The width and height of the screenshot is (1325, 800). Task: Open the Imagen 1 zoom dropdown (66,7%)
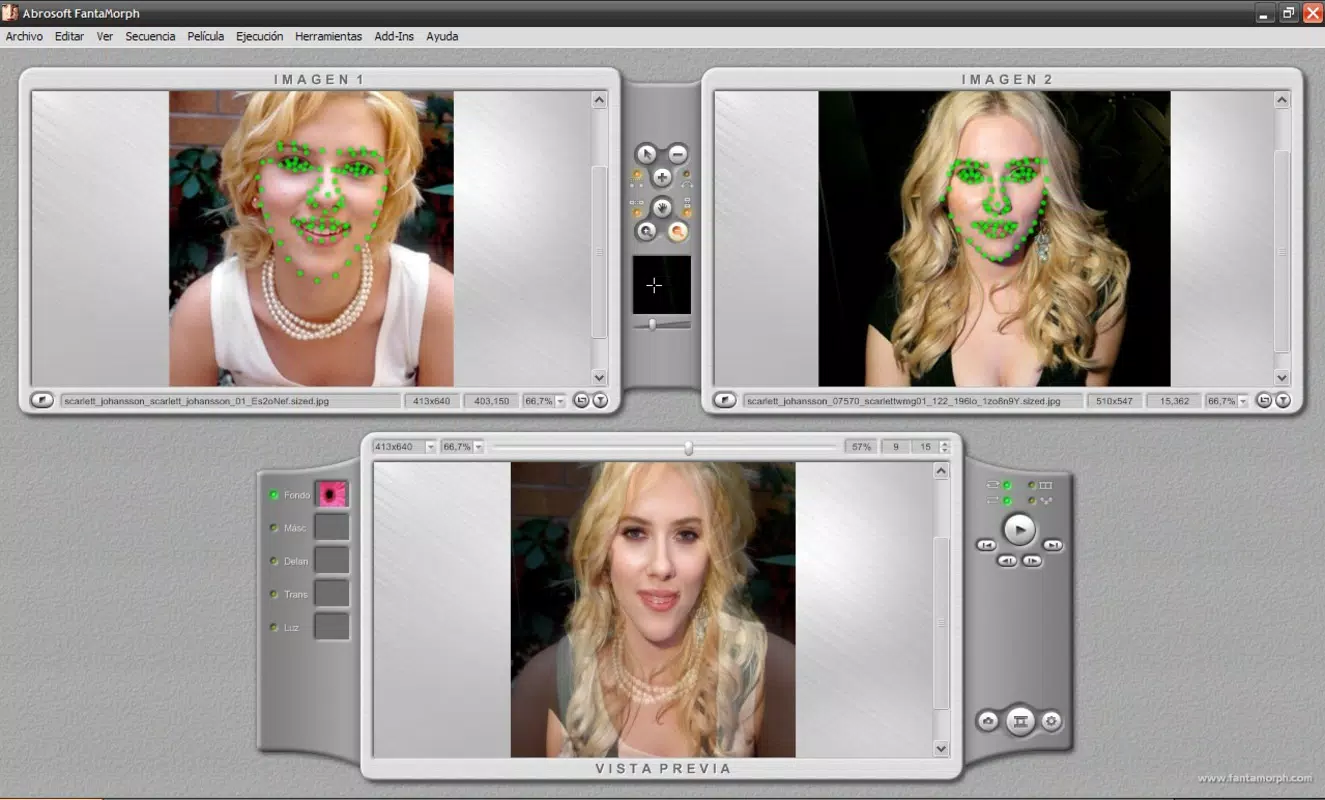[560, 401]
